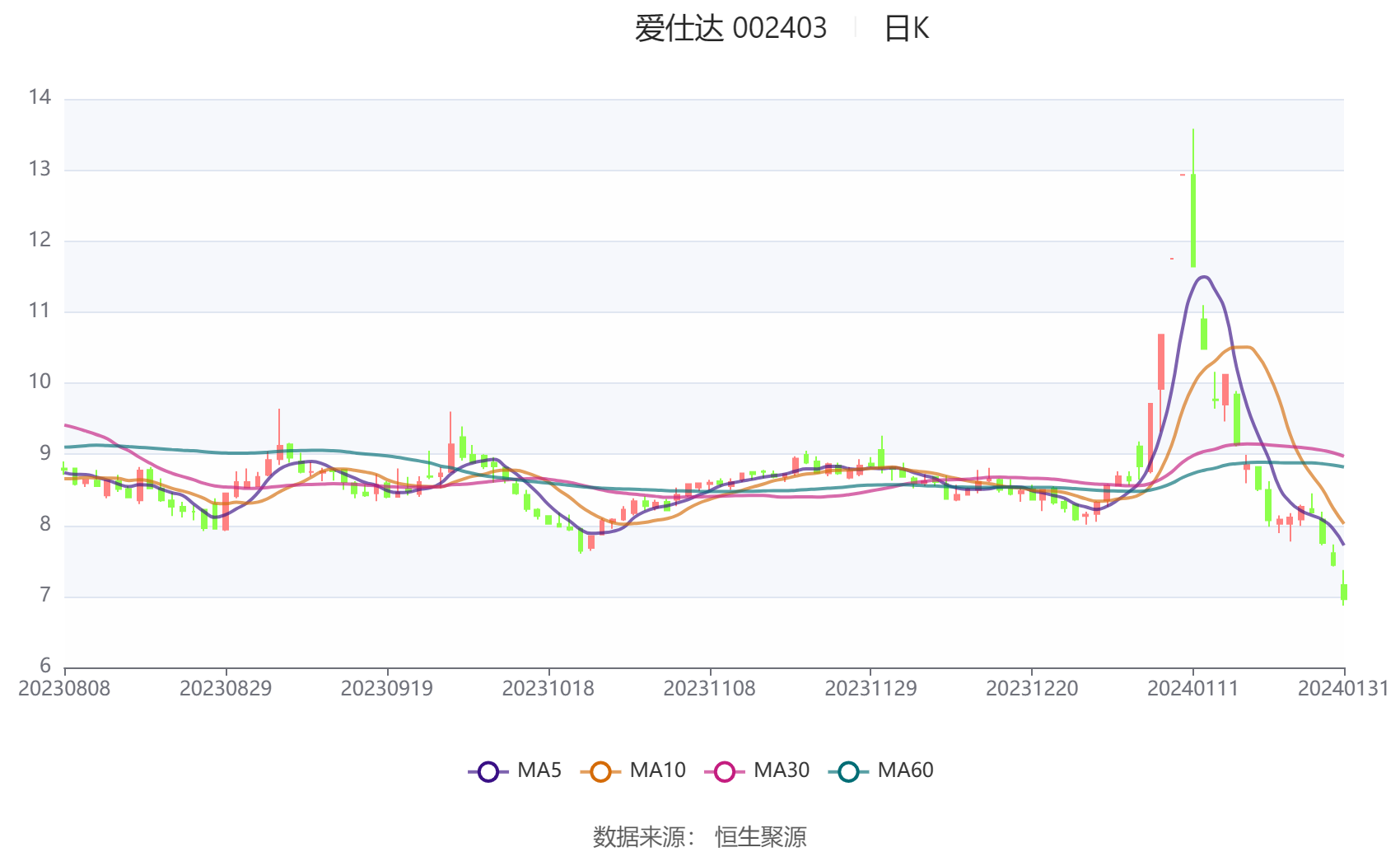Click the x-axis date label 20231129
Image resolution: width=1400 pixels, height=852 pixels.
[870, 689]
